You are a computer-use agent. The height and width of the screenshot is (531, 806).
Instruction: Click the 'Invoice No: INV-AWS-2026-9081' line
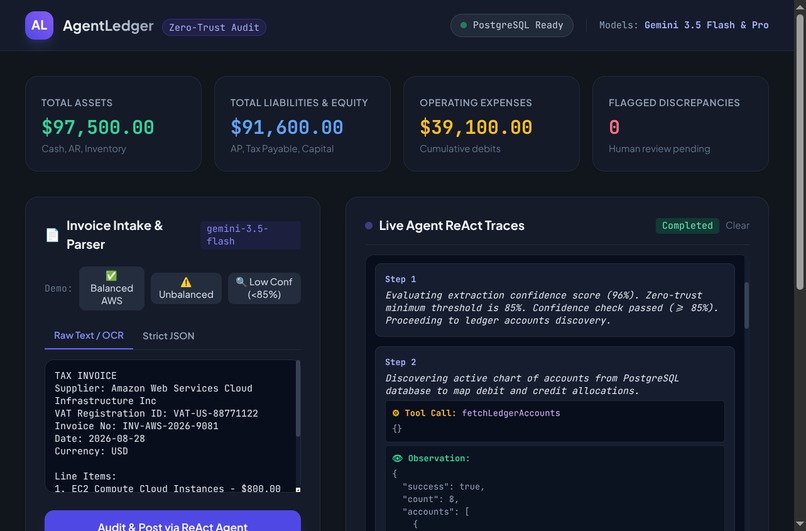click(136, 426)
